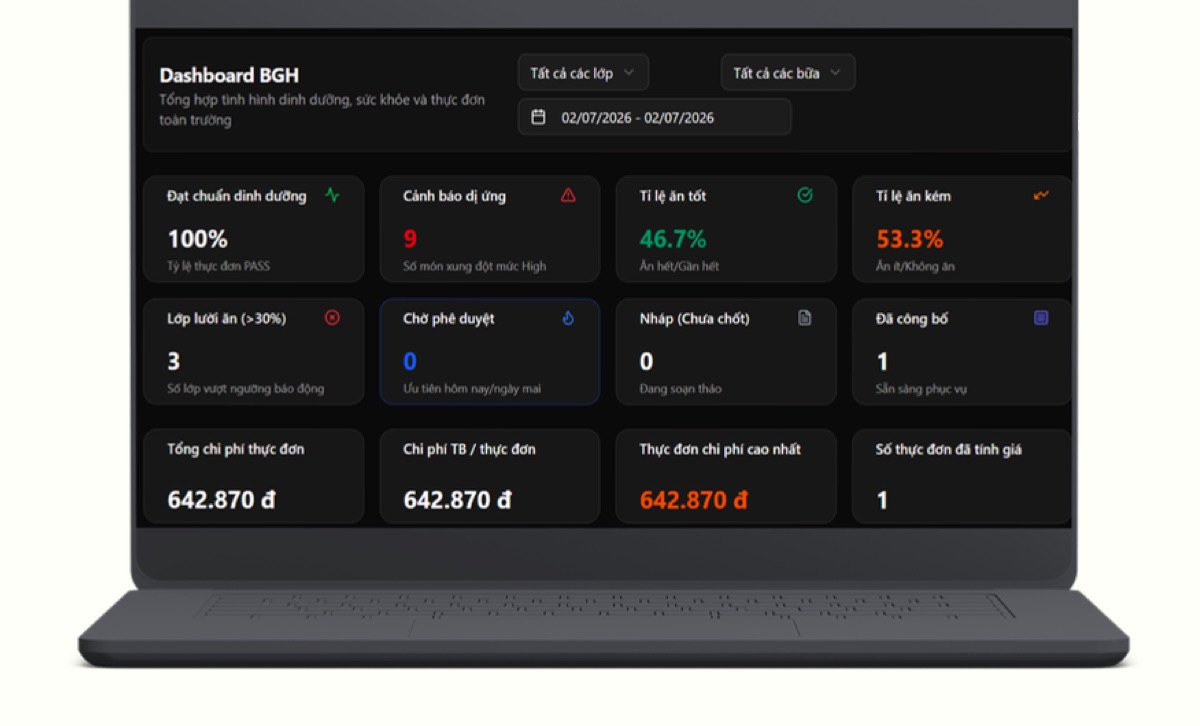Screen dimensions: 1200x726
Task: Click the Ăn ít/Không ăn caption
Action: click(915, 267)
